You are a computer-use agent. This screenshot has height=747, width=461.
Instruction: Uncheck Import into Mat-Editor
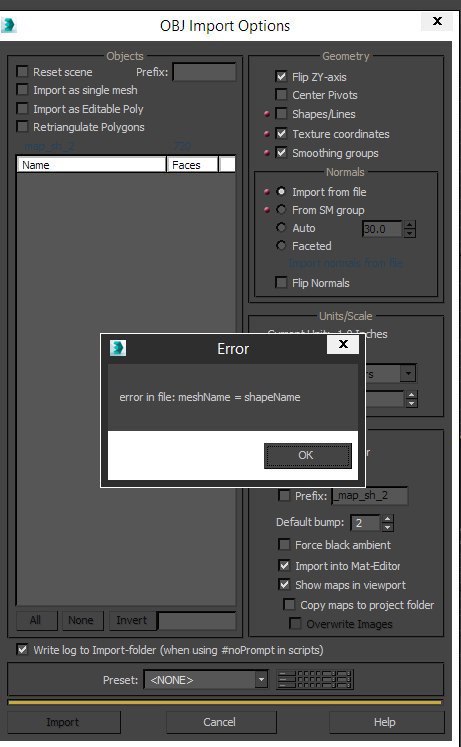click(x=284, y=565)
